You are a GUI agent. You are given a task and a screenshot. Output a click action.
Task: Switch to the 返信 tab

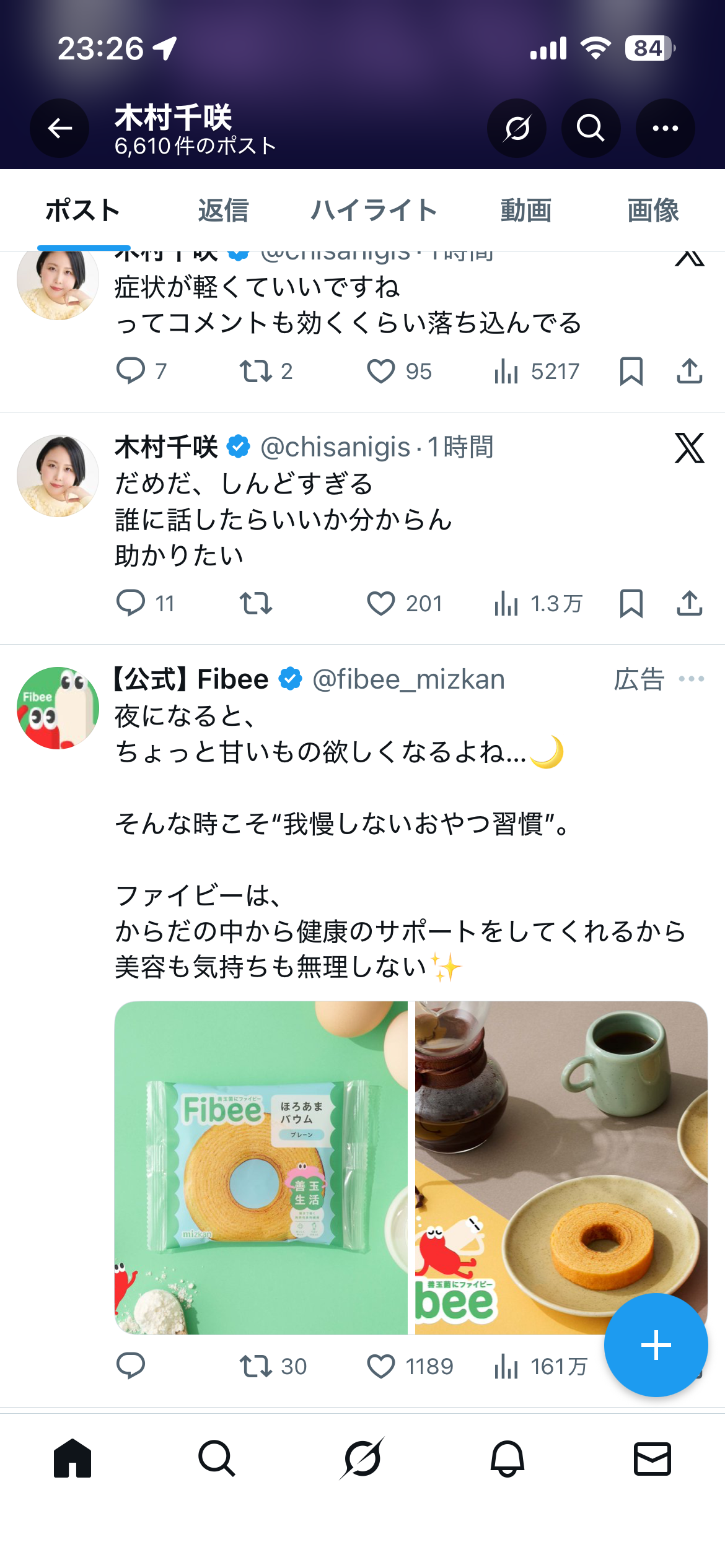tap(223, 211)
